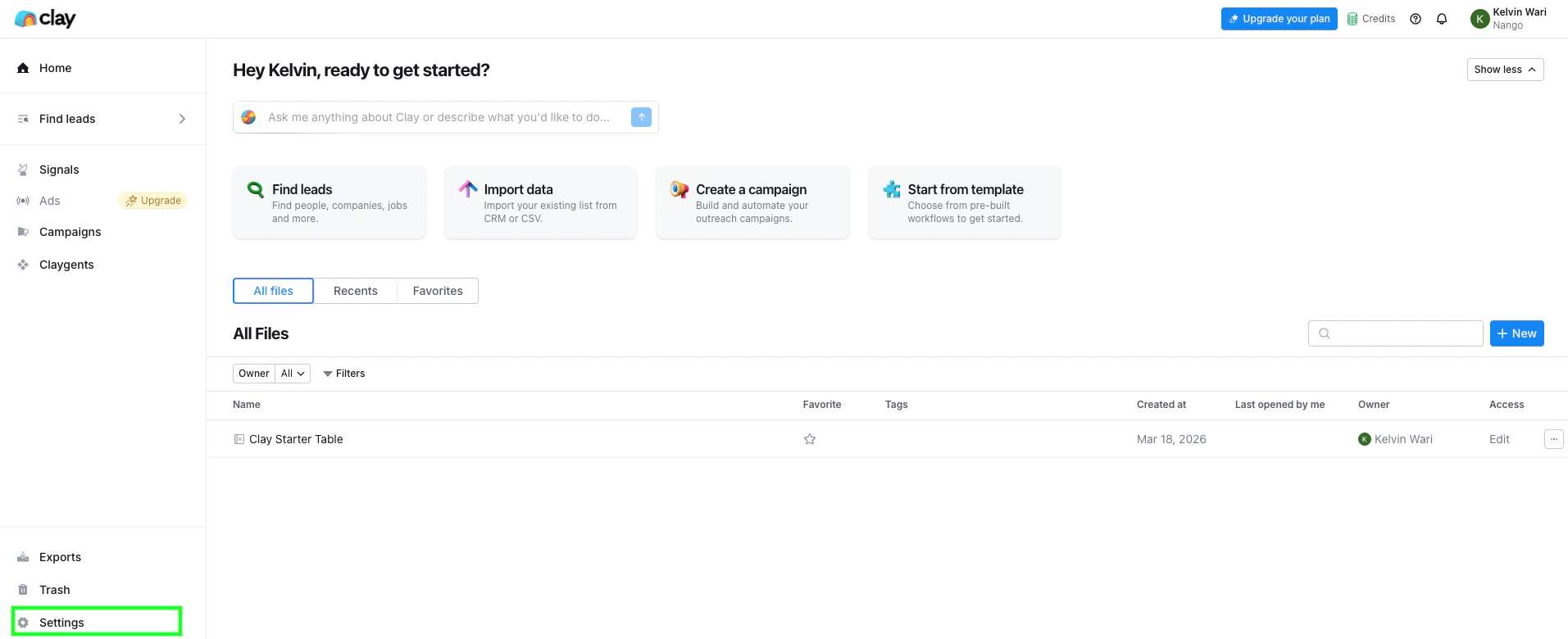Click the Clay assistant colorful icon

pyautogui.click(x=249, y=117)
